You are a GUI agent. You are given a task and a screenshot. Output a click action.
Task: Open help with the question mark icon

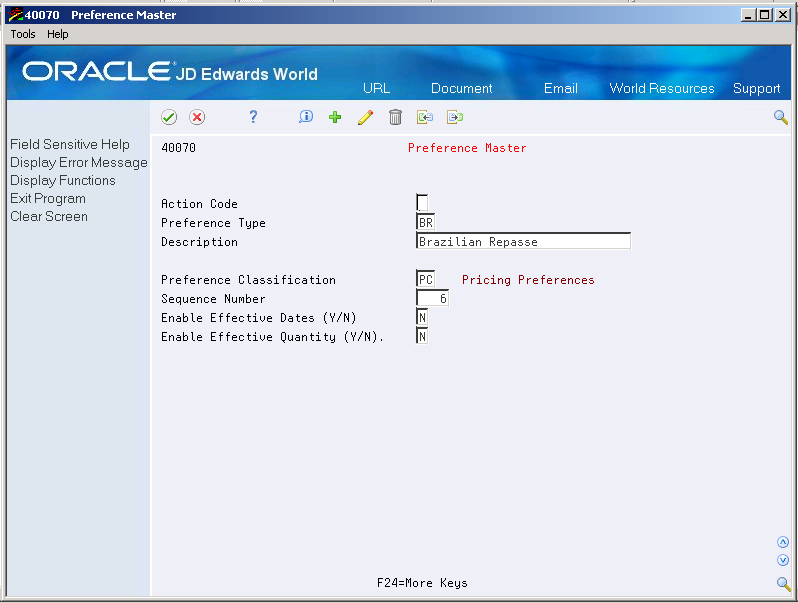253,117
